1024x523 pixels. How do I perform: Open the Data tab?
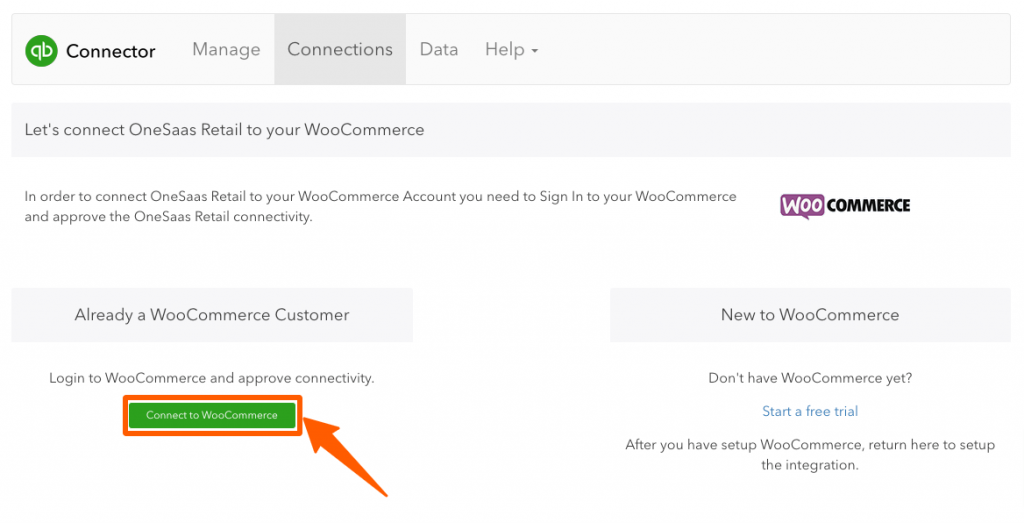pyautogui.click(x=438, y=50)
